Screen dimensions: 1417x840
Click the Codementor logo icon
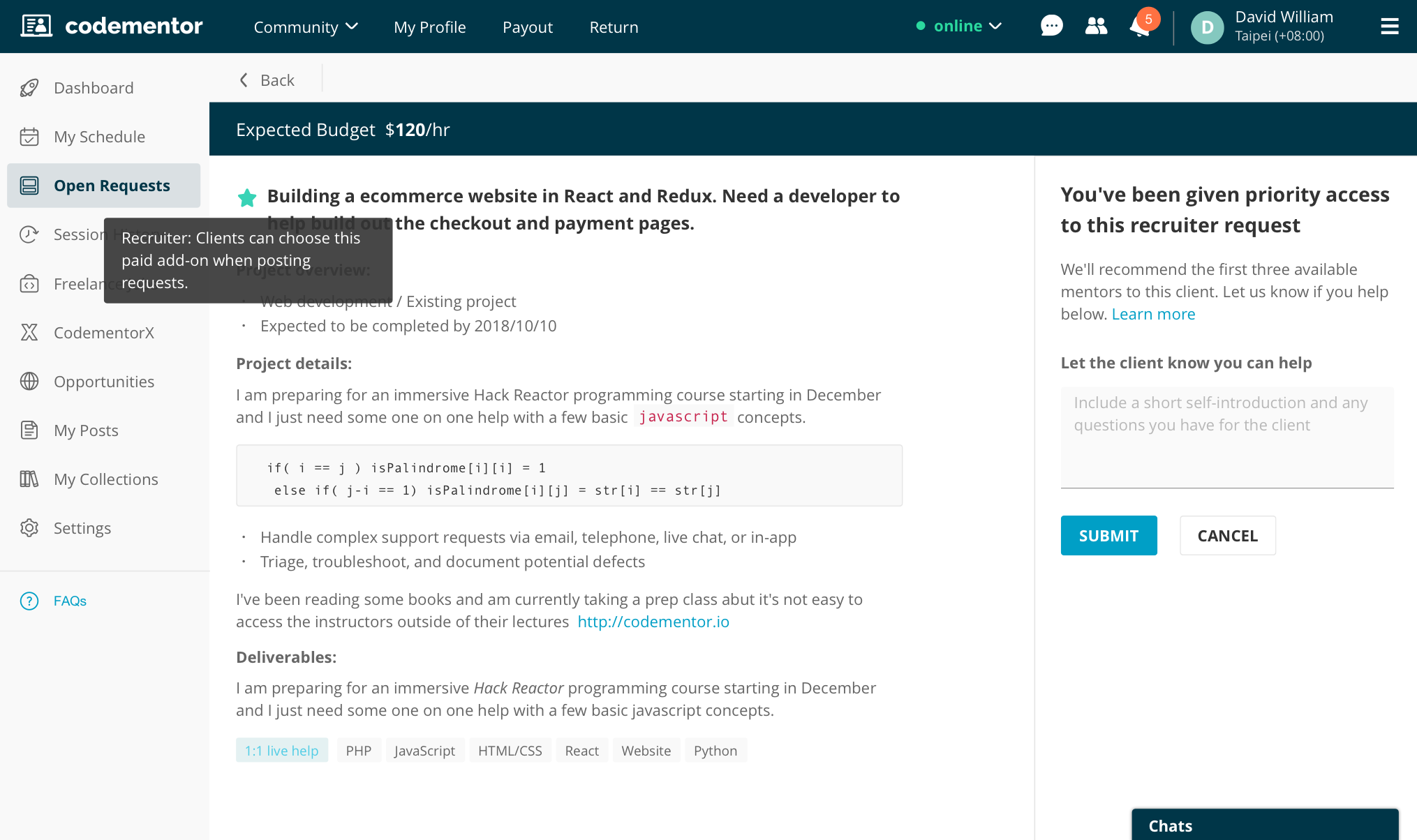36,27
